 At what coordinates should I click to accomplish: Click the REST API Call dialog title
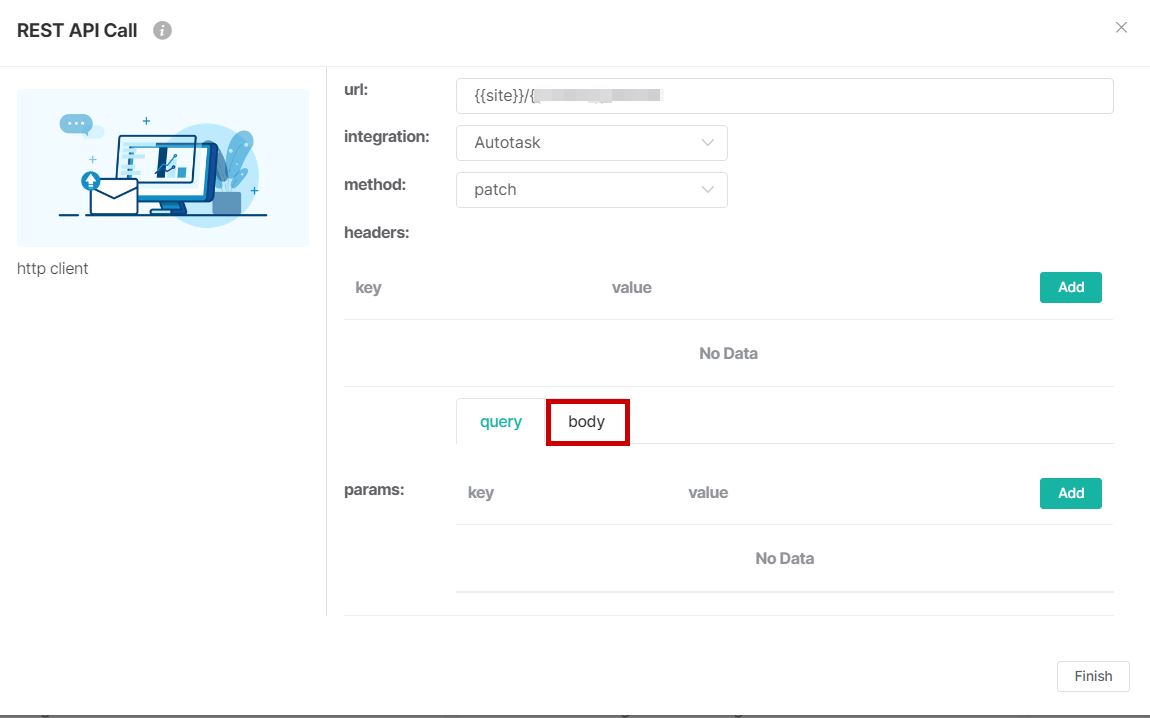point(77,30)
